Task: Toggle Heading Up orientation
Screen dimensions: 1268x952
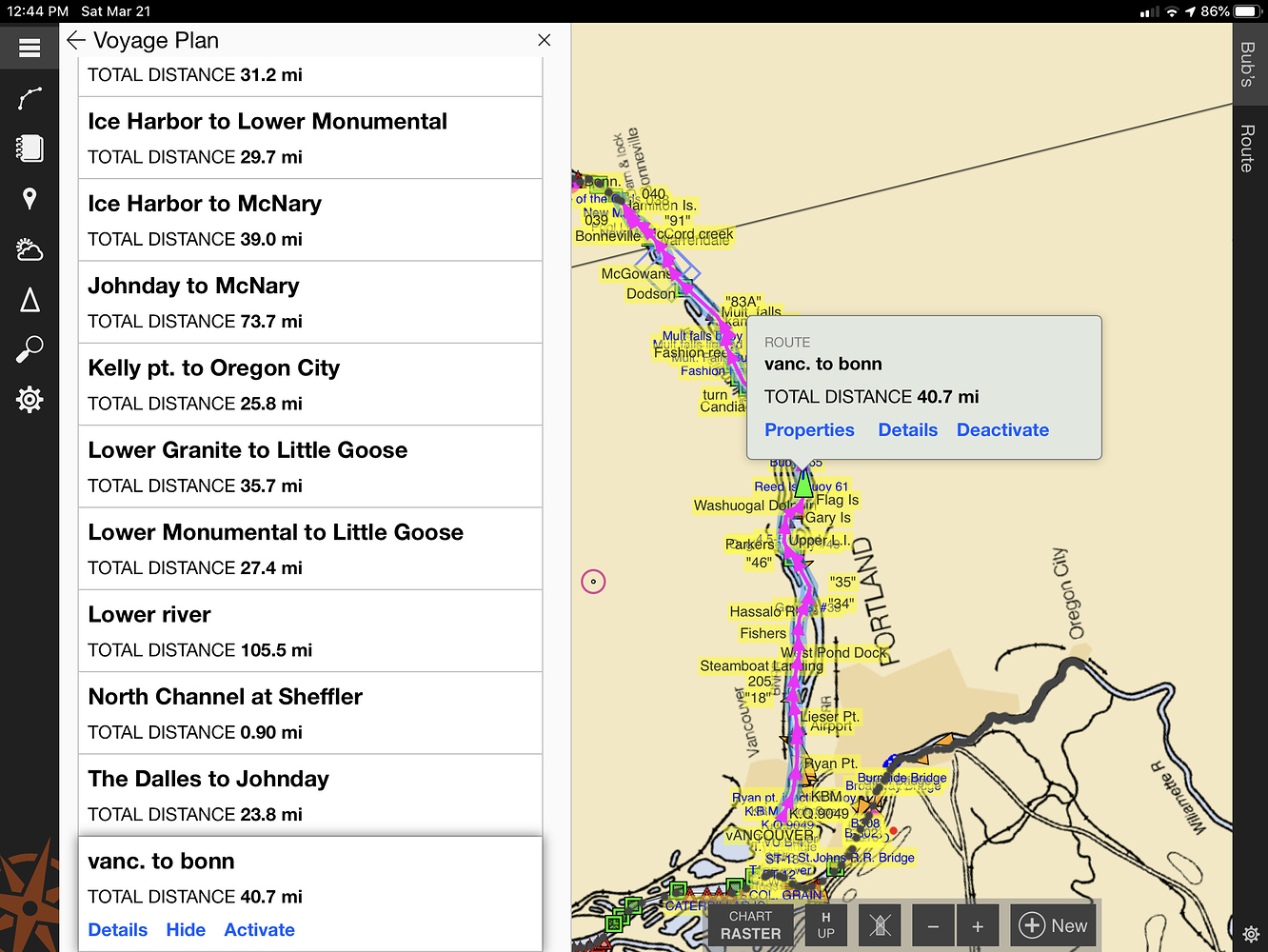Action: pyautogui.click(x=824, y=924)
